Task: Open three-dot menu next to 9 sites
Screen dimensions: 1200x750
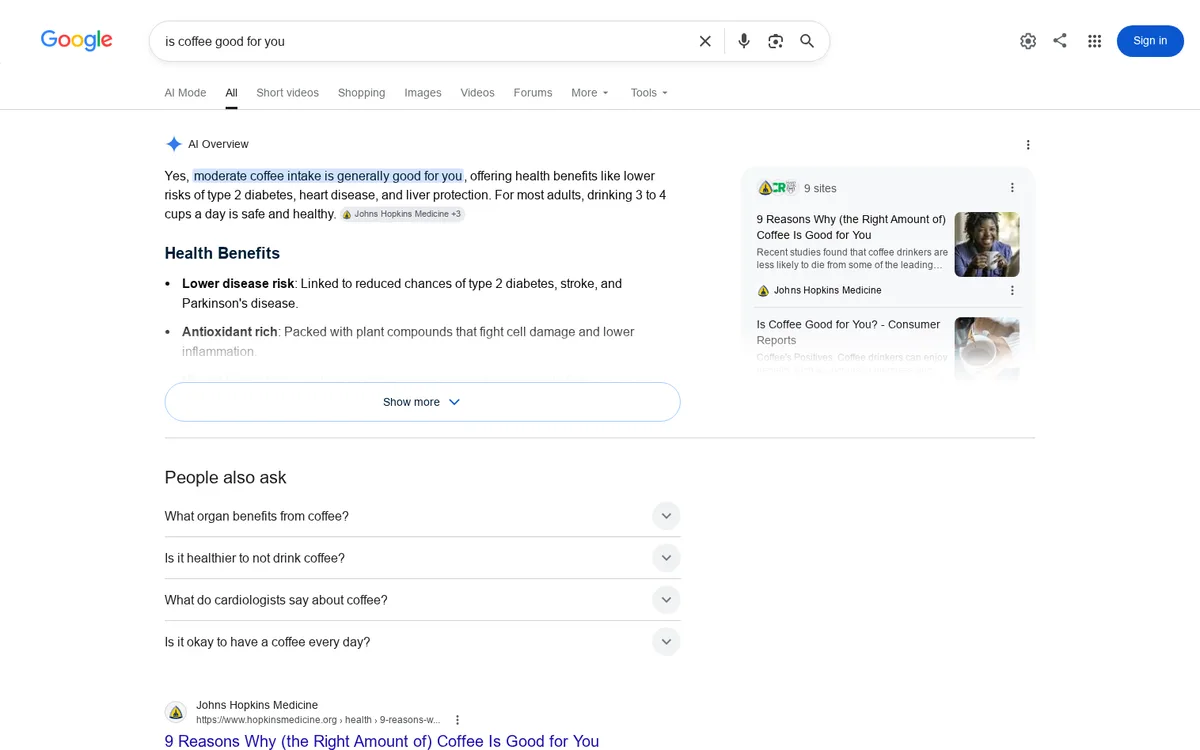Action: 1012,188
